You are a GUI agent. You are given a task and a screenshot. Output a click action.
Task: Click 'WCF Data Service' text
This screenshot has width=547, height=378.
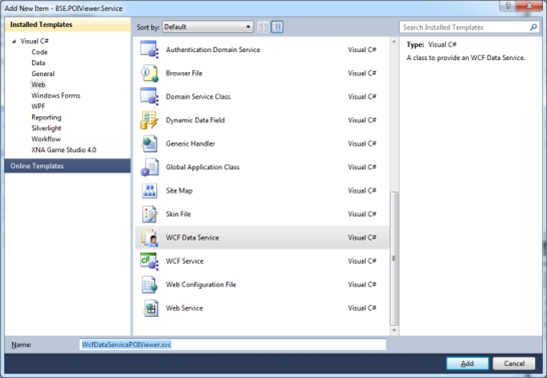192,237
